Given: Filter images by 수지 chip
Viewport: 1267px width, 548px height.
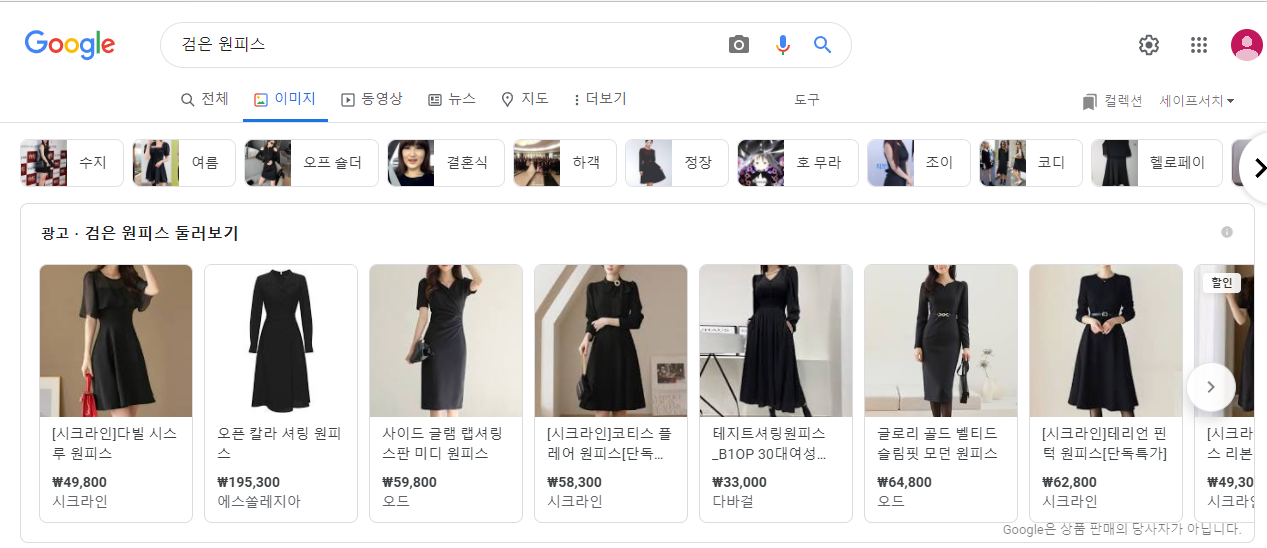Looking at the screenshot, I should pyautogui.click(x=72, y=163).
